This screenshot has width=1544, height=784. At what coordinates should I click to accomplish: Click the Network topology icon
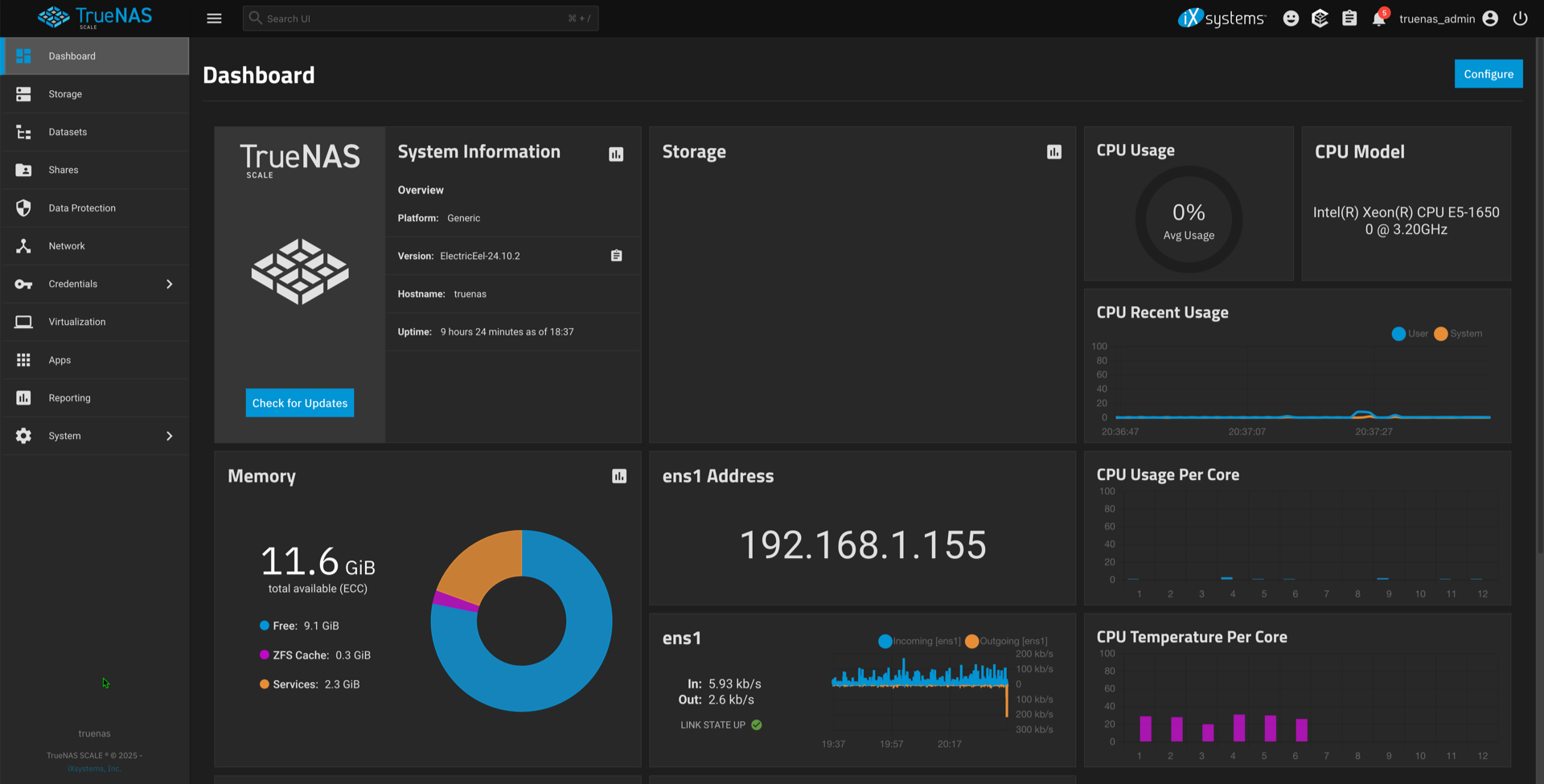[x=23, y=246]
